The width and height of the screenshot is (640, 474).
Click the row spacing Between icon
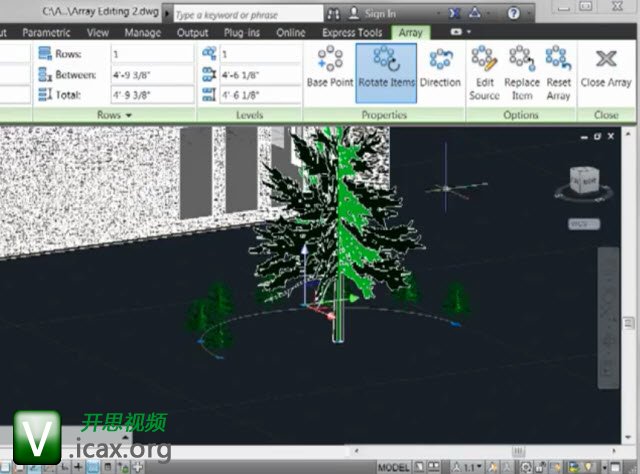[44, 74]
